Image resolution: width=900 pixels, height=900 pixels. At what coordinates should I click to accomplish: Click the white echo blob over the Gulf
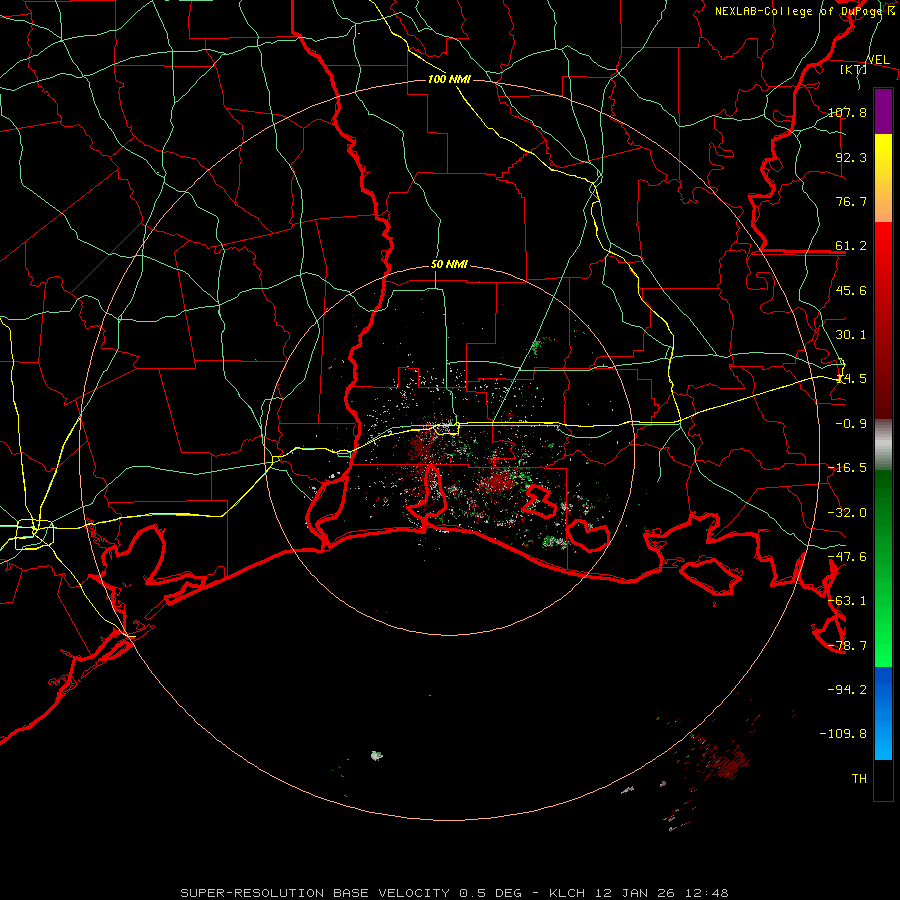click(377, 755)
